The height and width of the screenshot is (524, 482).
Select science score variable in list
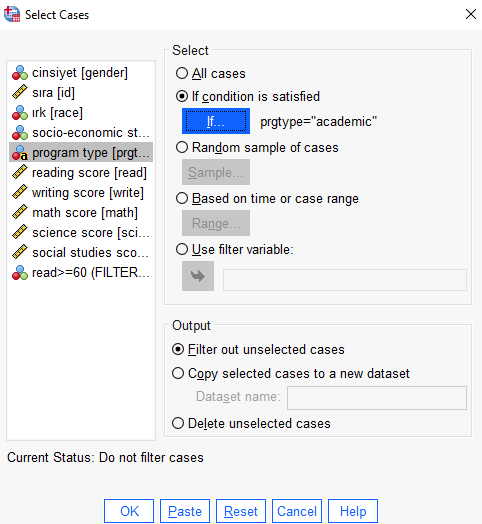[x=81, y=233]
